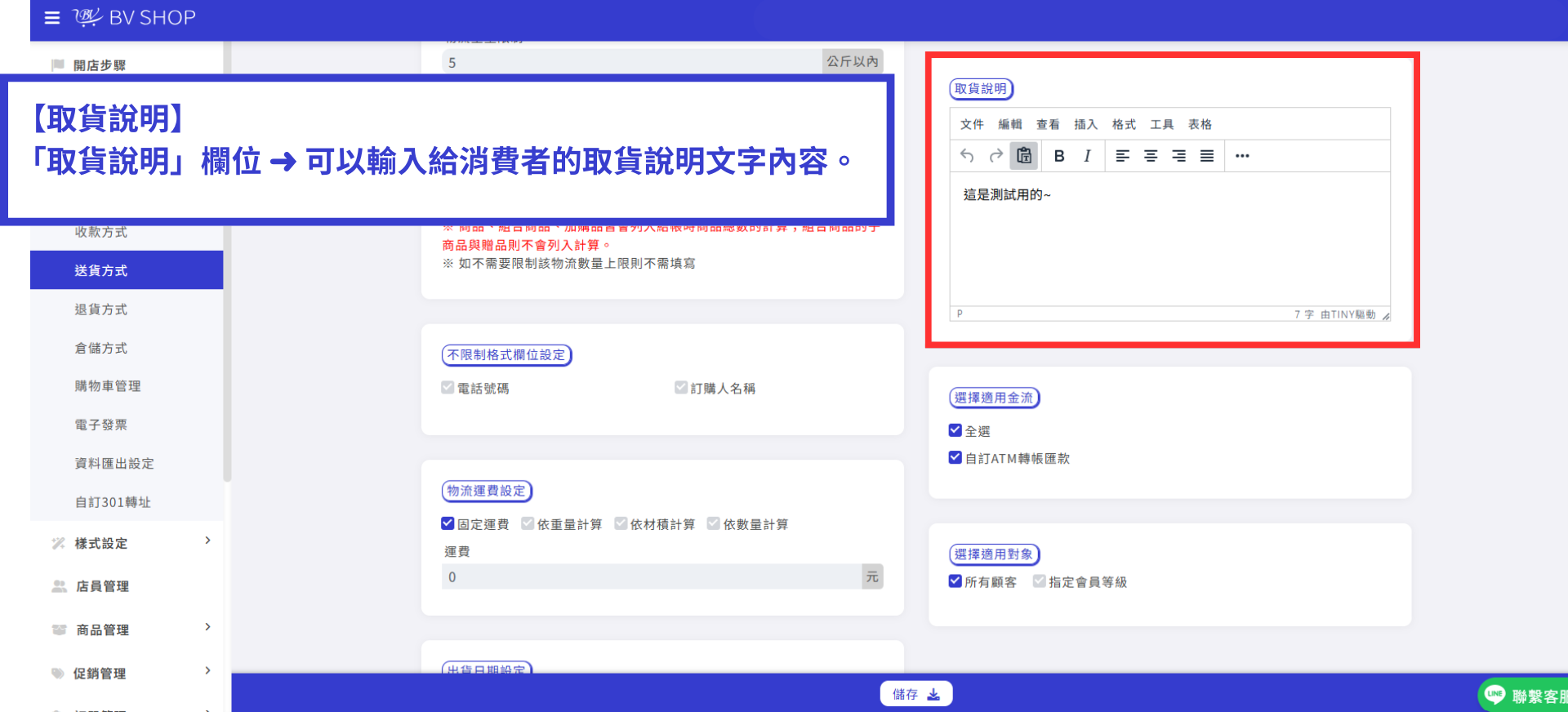The width and height of the screenshot is (1568, 712).
Task: Uncheck the 全選 payment checkbox
Action: [x=955, y=430]
